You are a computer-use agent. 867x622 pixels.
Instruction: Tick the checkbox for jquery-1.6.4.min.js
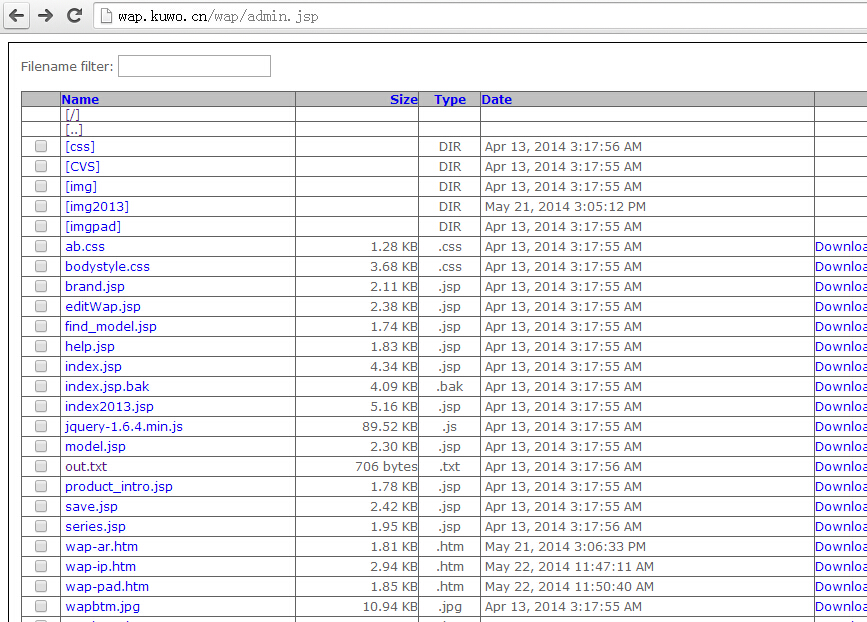[x=41, y=426]
